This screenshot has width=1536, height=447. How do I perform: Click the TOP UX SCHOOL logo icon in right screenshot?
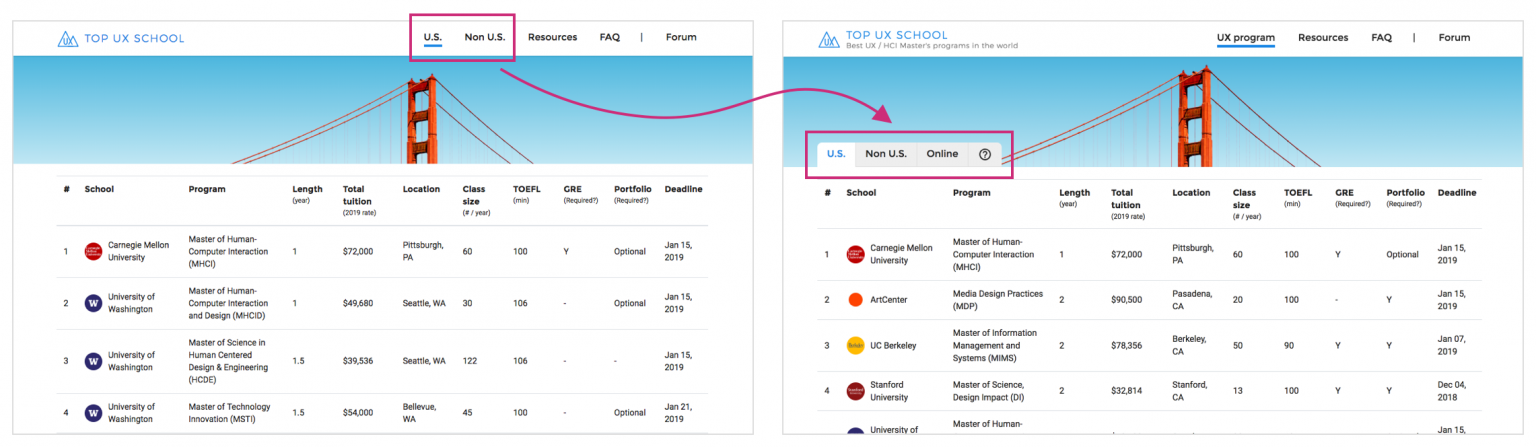(x=829, y=39)
